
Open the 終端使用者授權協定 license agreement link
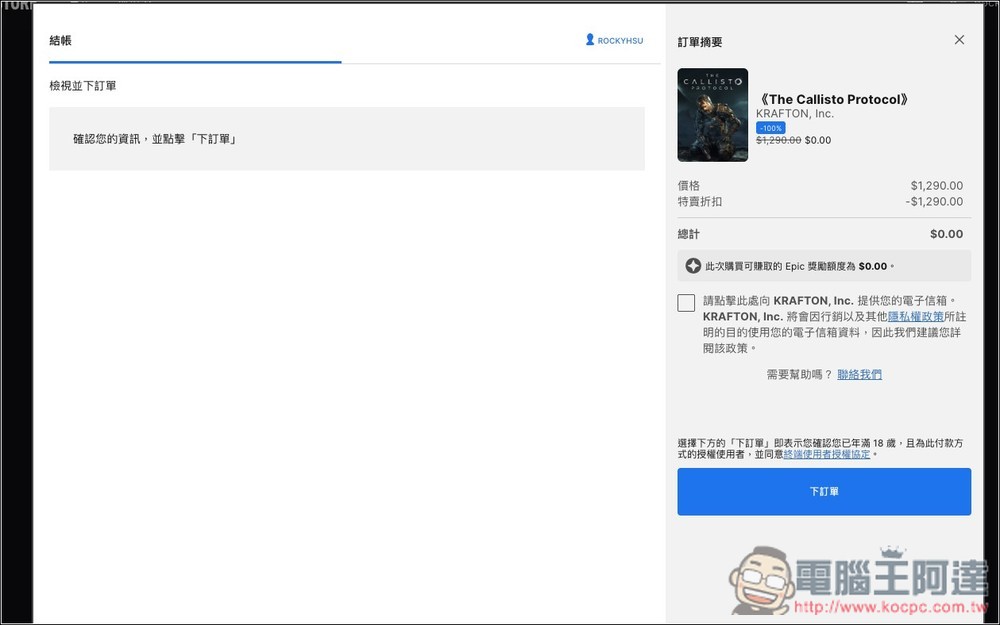click(x=827, y=454)
